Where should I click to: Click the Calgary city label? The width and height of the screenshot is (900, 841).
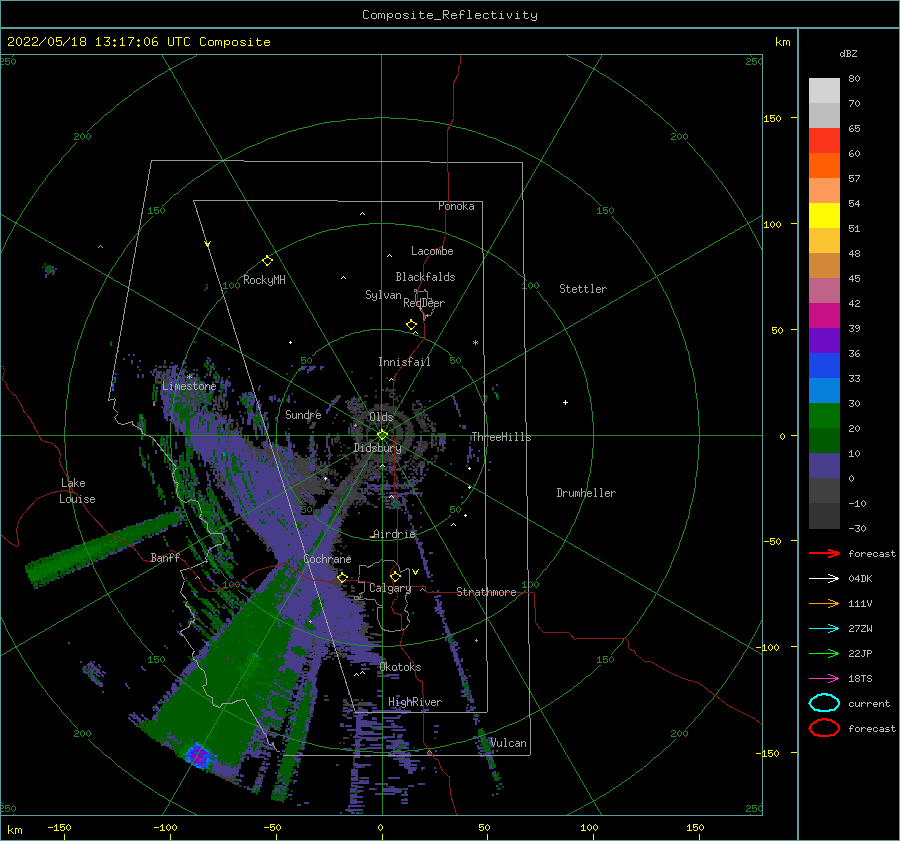390,588
